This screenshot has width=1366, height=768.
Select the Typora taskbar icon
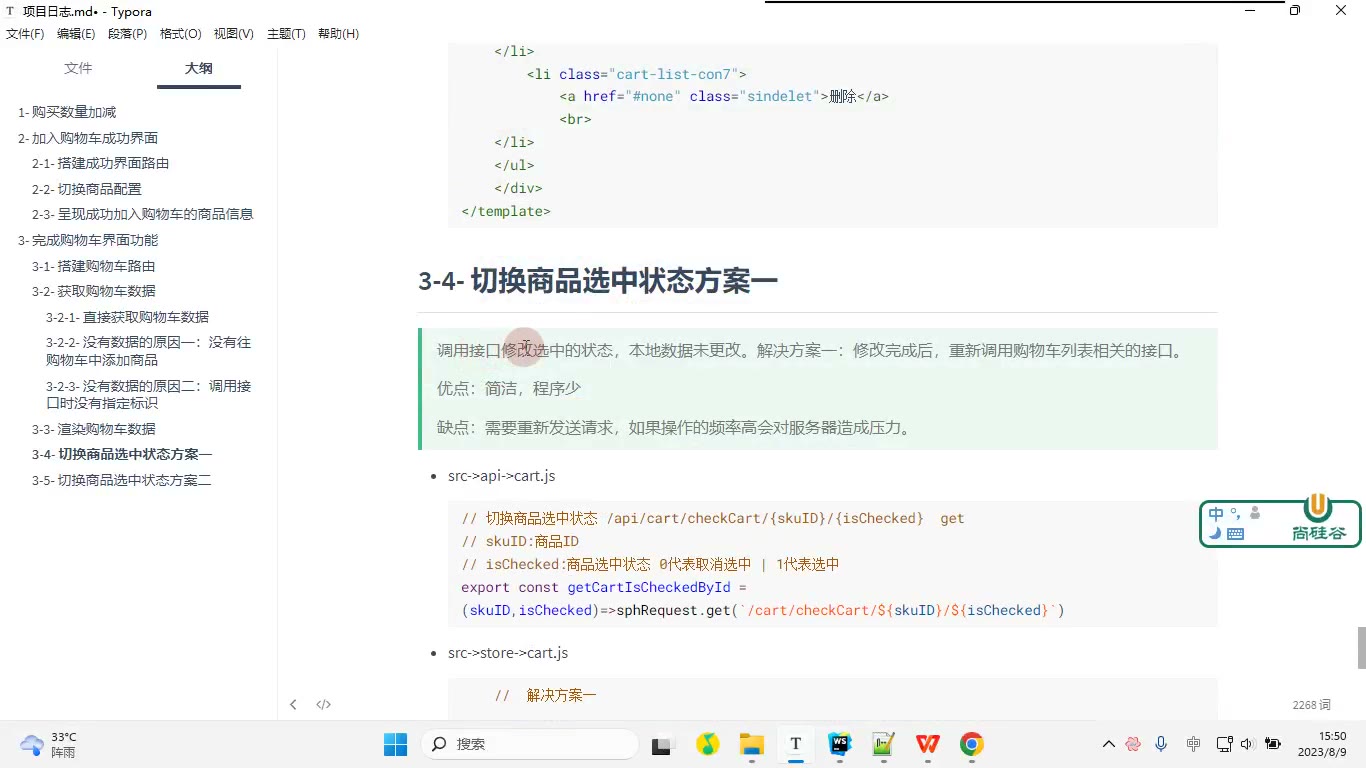point(796,744)
